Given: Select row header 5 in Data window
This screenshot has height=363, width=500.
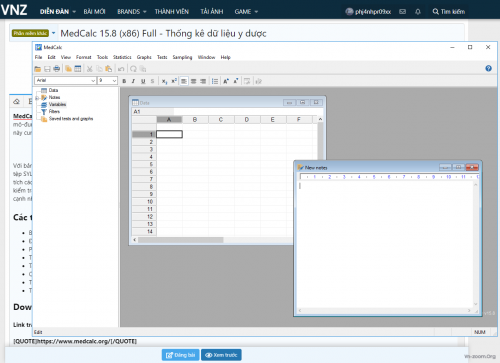Looking at the screenshot, I should click(x=144, y=164).
